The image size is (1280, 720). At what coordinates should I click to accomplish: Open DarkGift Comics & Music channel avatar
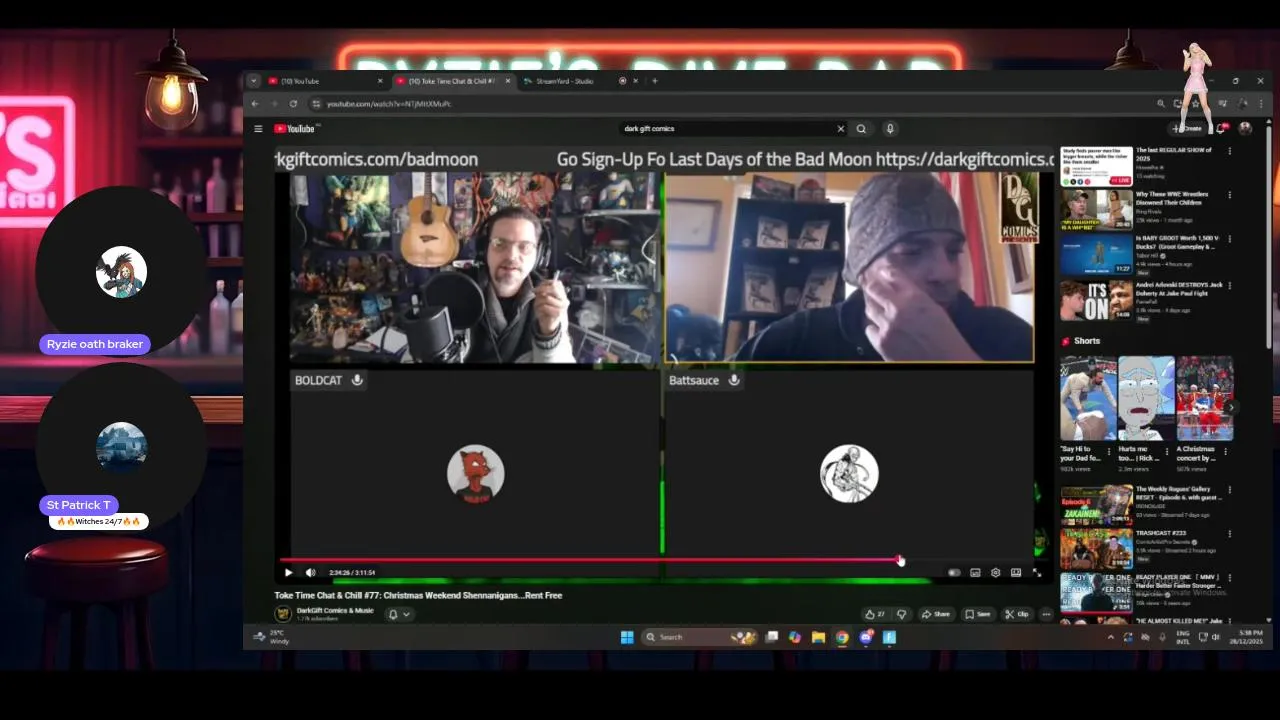pyautogui.click(x=283, y=613)
